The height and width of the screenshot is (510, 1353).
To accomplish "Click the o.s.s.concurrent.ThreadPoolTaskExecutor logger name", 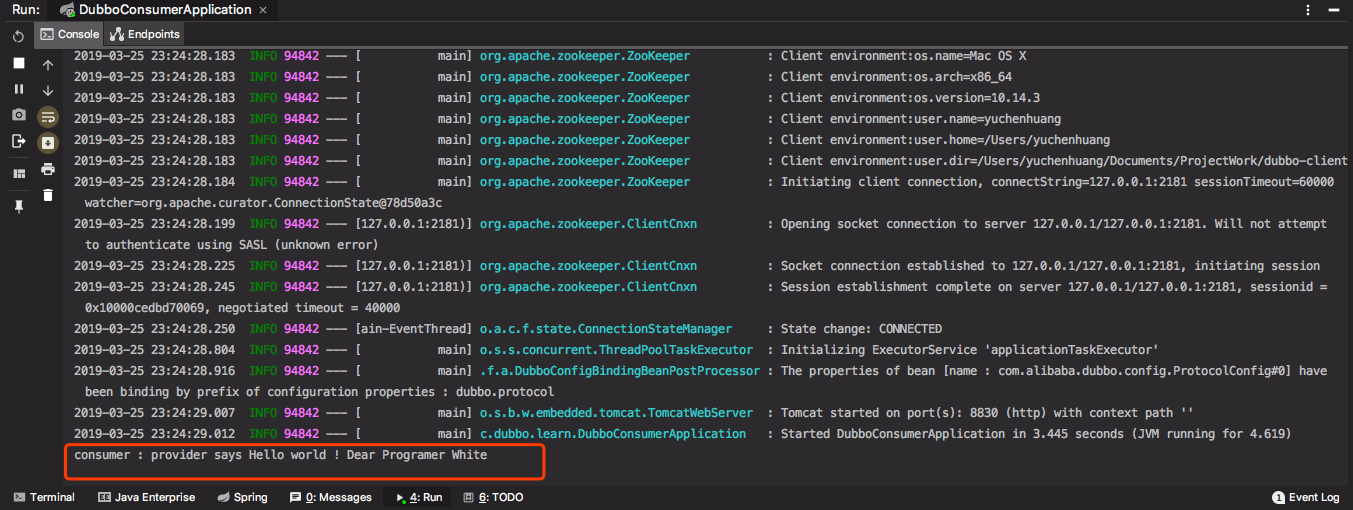I will click(617, 350).
